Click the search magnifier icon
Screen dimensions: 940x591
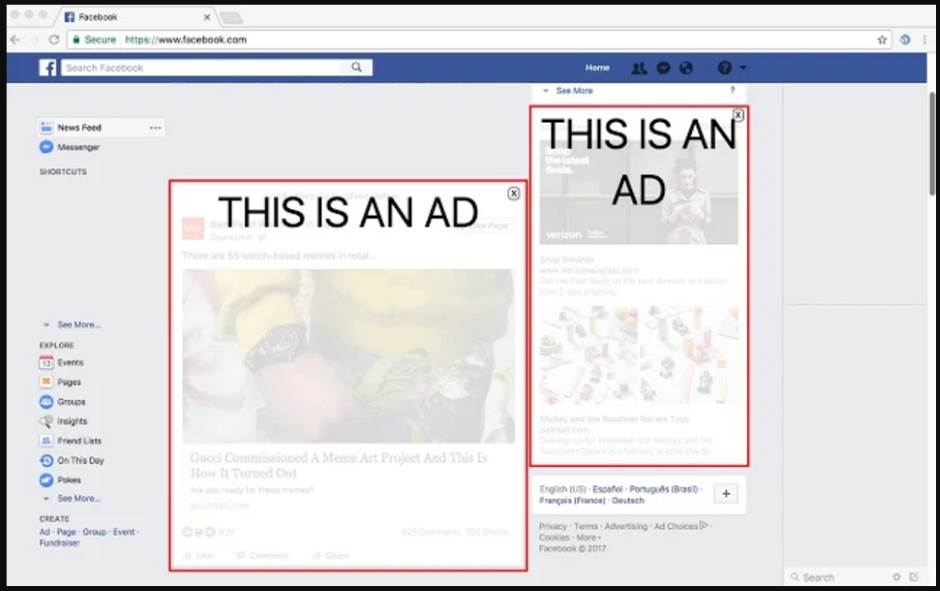tap(357, 68)
